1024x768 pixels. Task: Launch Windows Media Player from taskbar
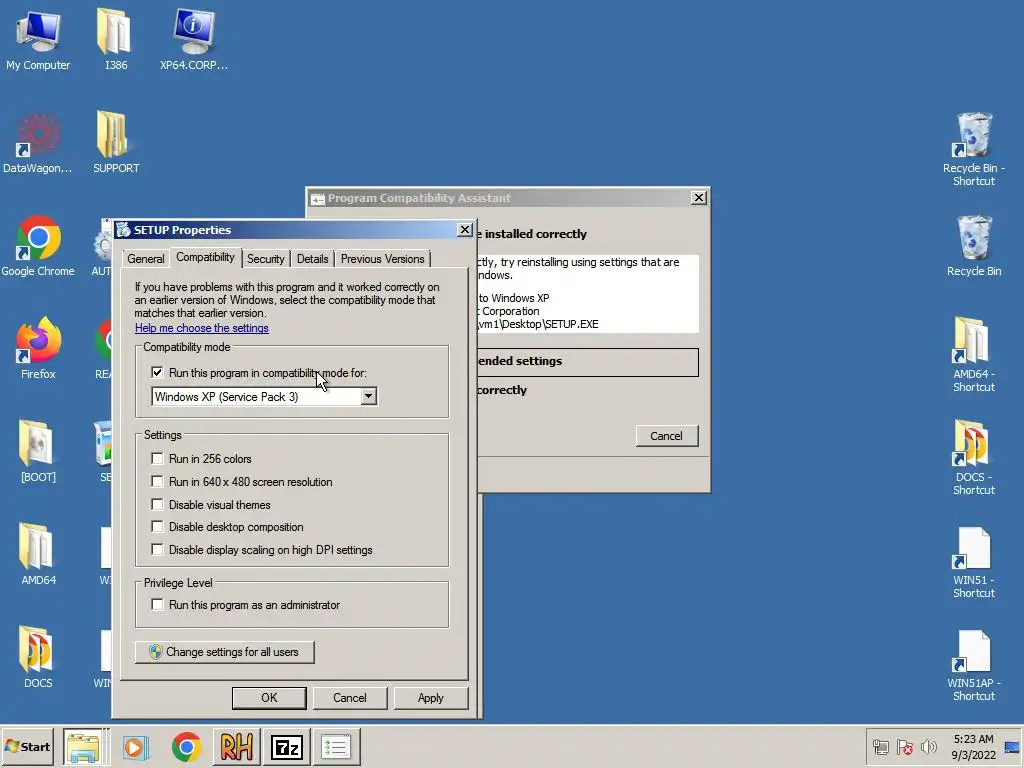coord(135,747)
